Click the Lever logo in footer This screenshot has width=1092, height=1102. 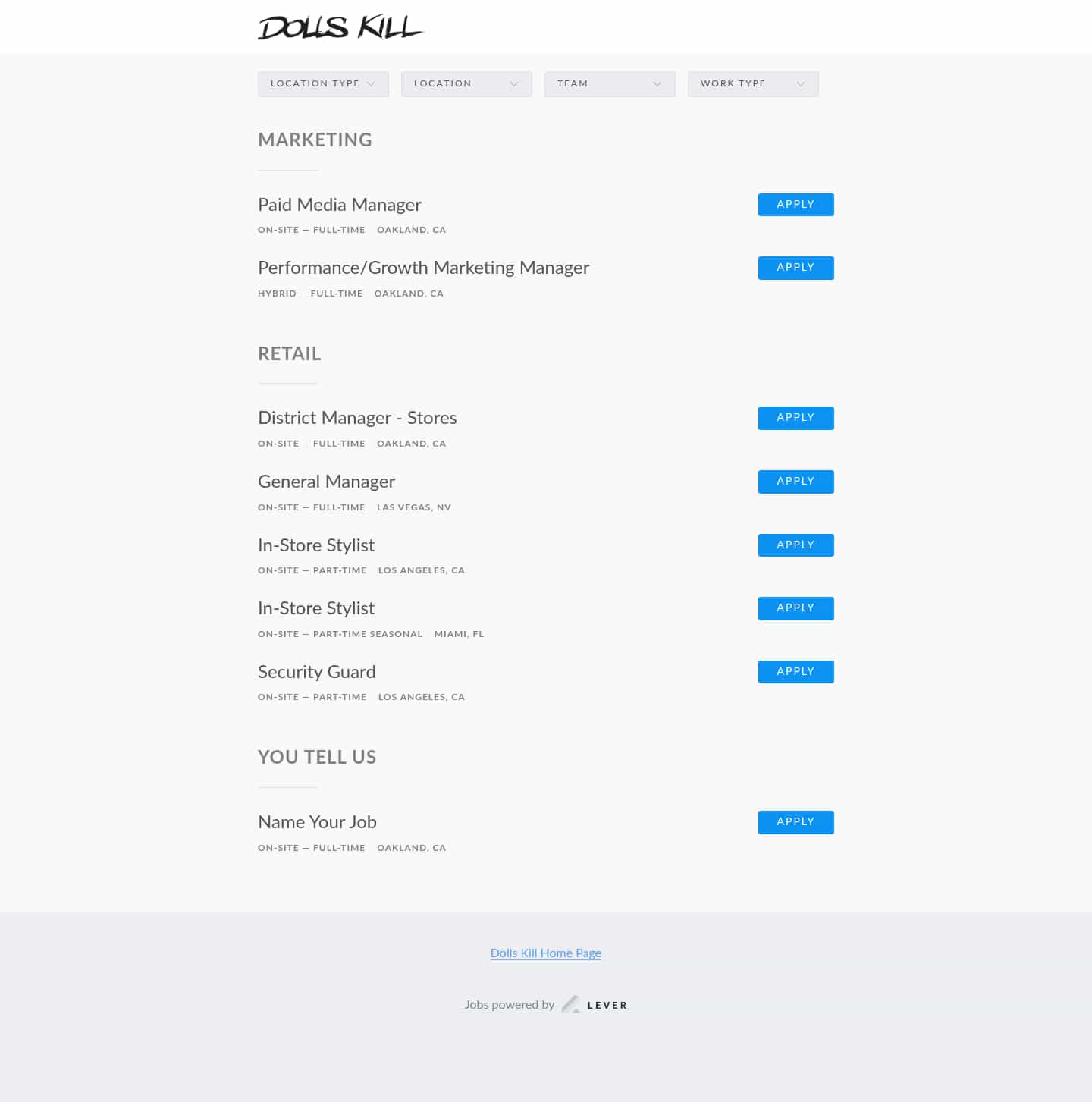(x=594, y=1004)
